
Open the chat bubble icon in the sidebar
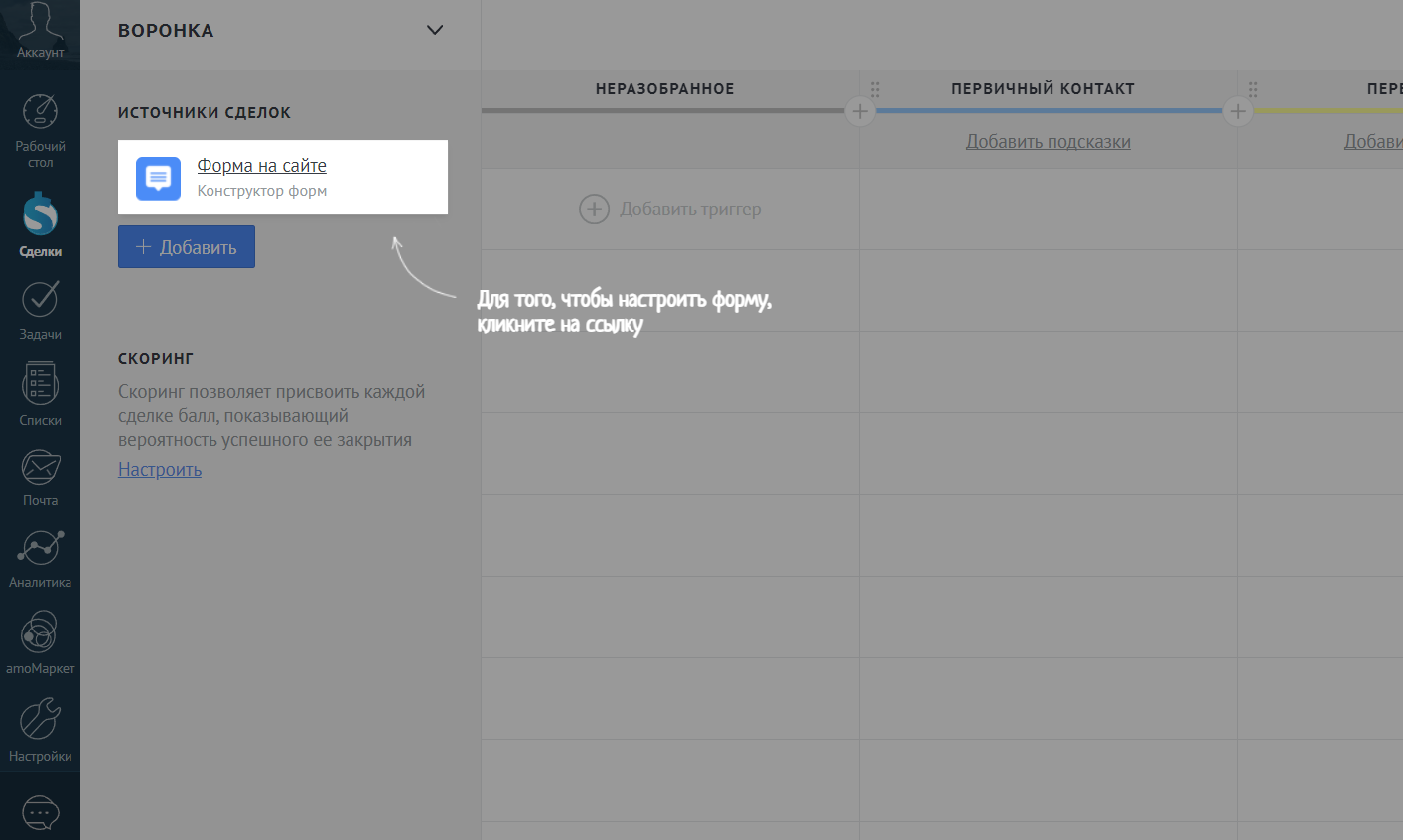40,814
